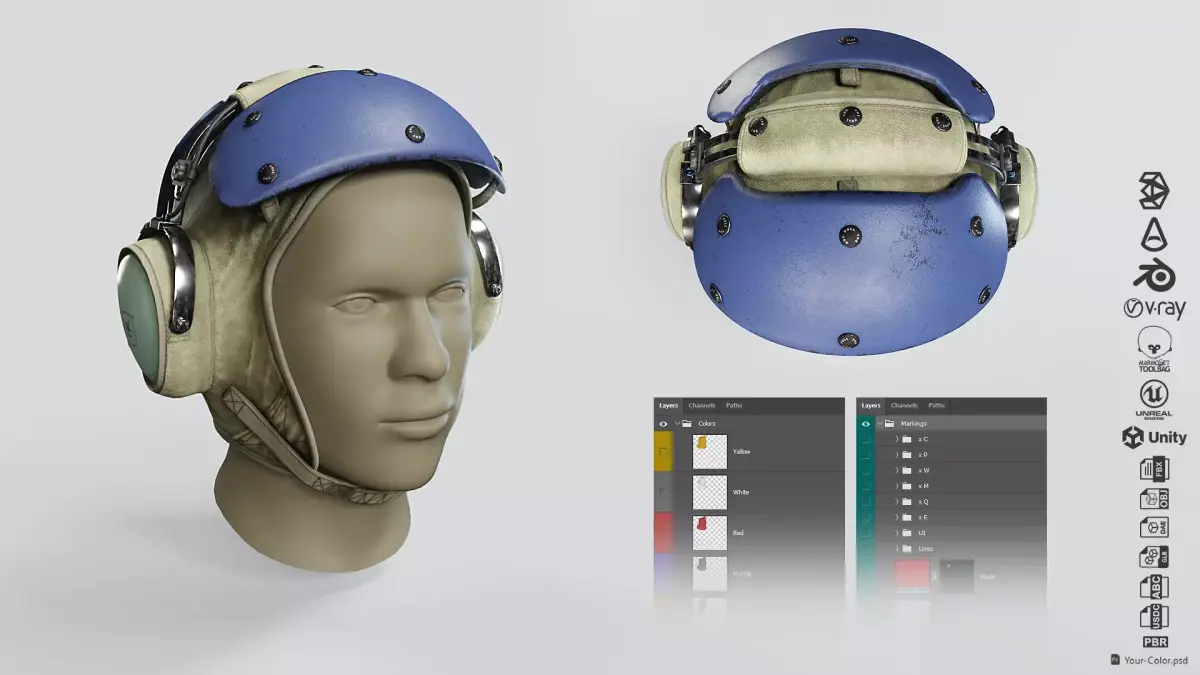
Task: Click the ABC file format icon
Action: [x=1154, y=587]
